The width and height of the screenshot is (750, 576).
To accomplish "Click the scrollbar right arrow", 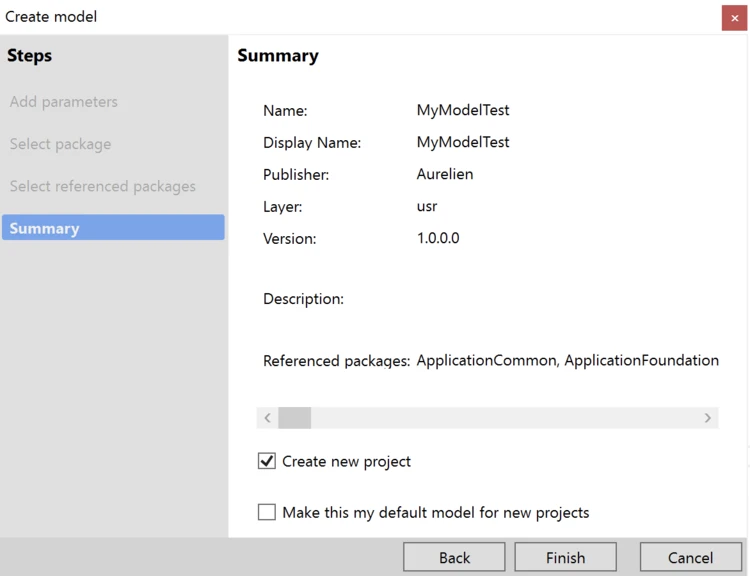I will 708,418.
